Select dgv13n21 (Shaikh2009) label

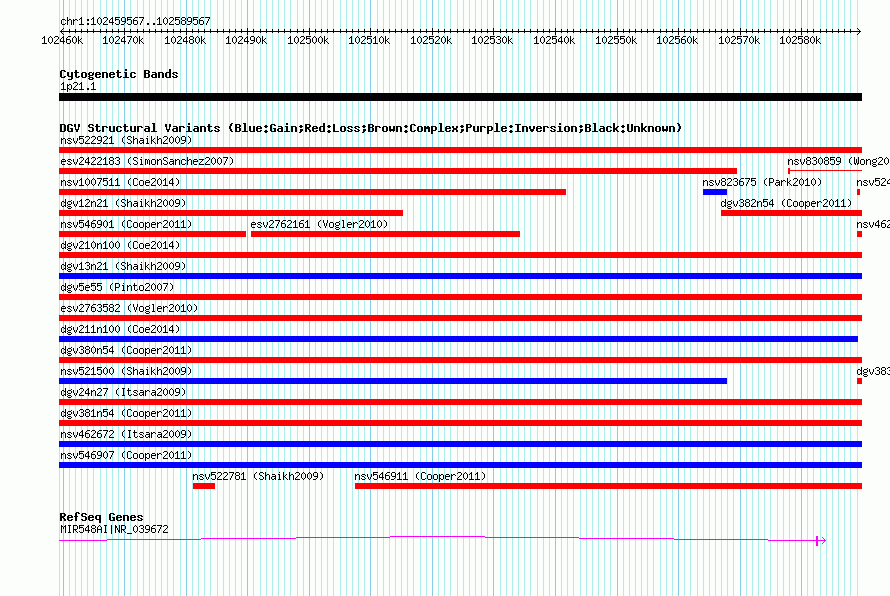[x=123, y=266]
